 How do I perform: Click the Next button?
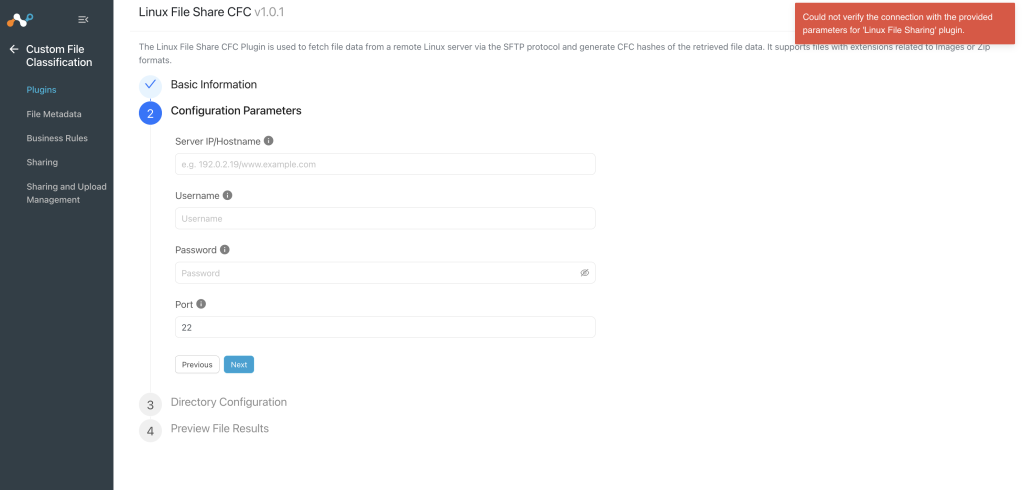(x=239, y=365)
